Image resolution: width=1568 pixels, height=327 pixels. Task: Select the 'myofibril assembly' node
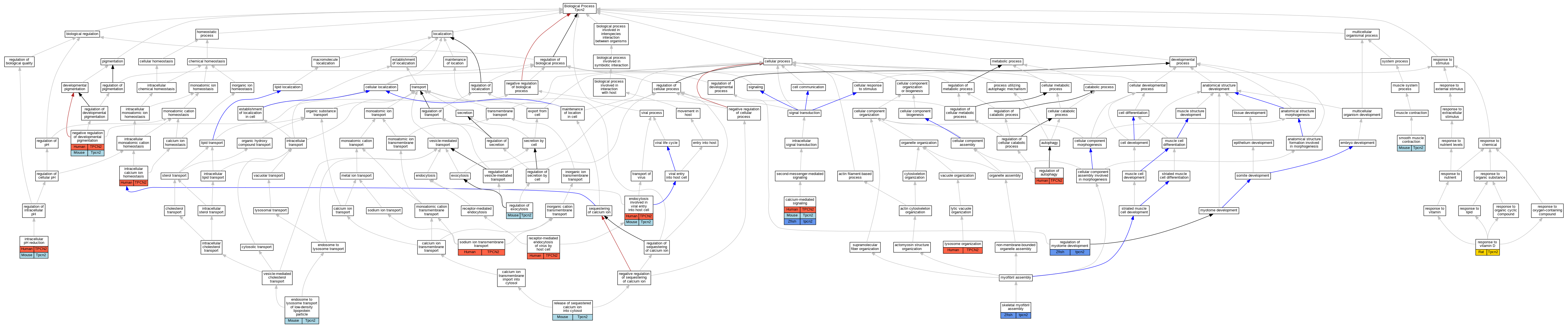pyautogui.click(x=1016, y=278)
